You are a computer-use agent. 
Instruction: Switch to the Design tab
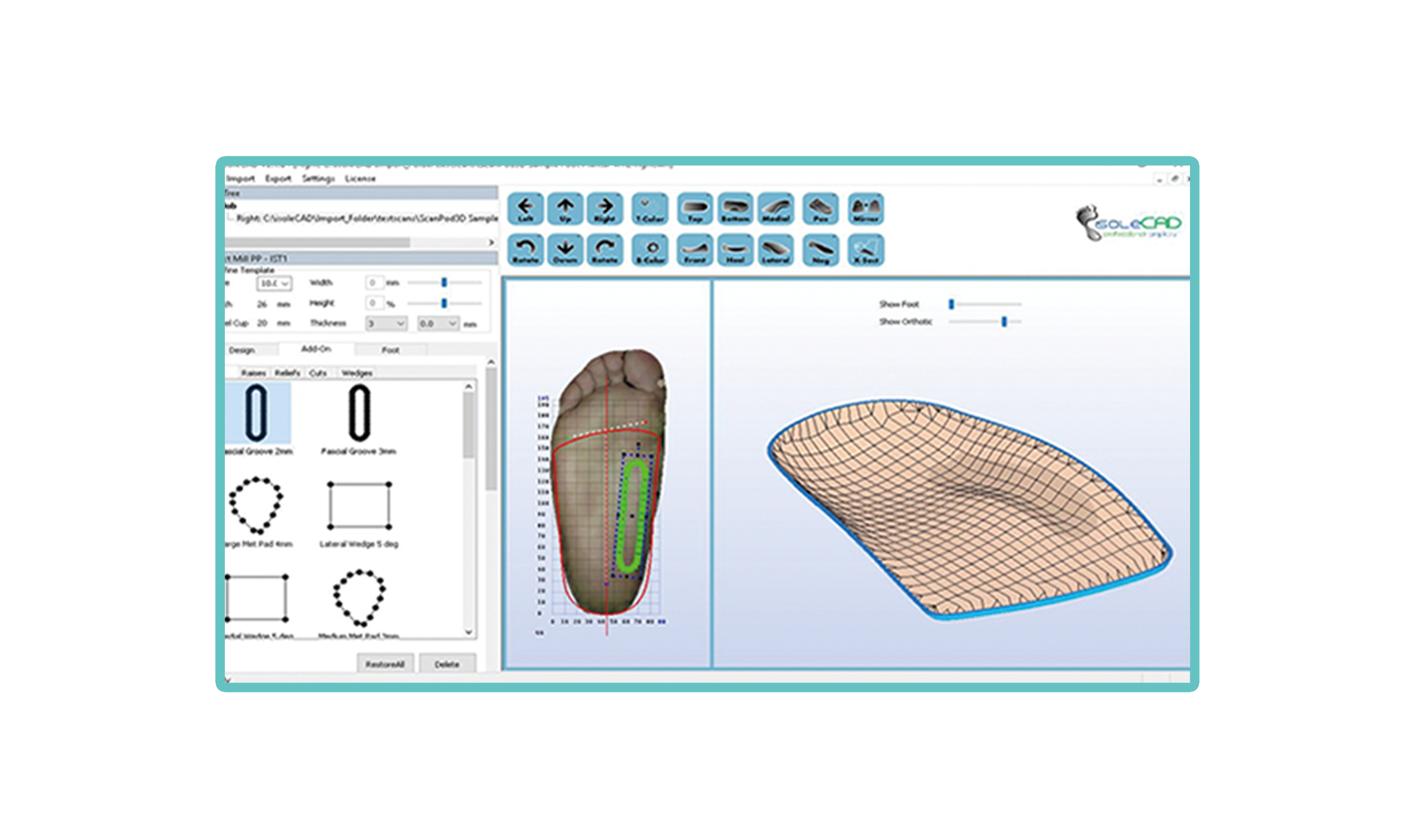tap(242, 350)
